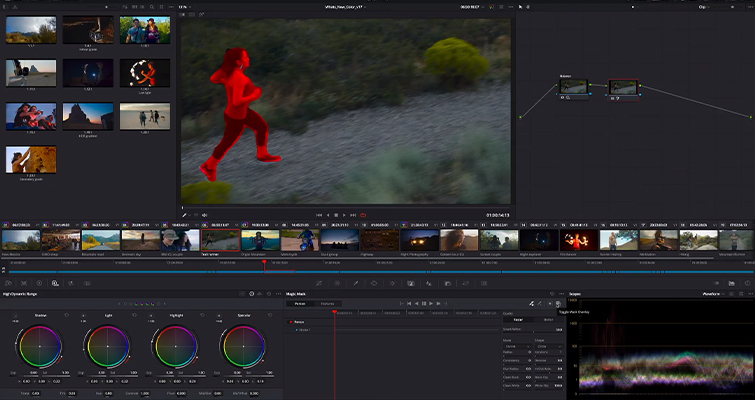Switch to the Features tab
The width and height of the screenshot is (755, 400).
[x=327, y=303]
